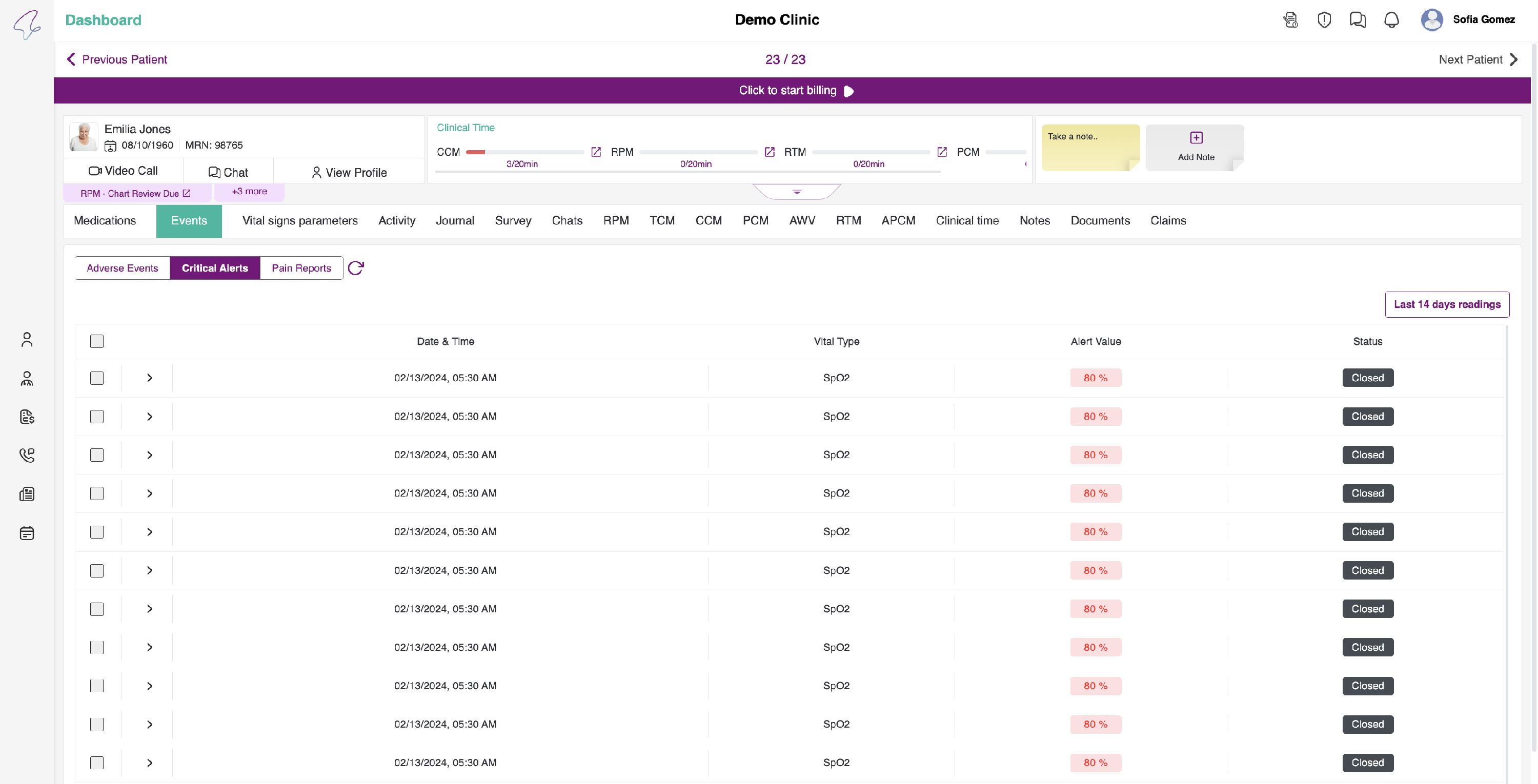Select the Adverse Events sub-tab
This screenshot has width=1538, height=784.
(123, 268)
